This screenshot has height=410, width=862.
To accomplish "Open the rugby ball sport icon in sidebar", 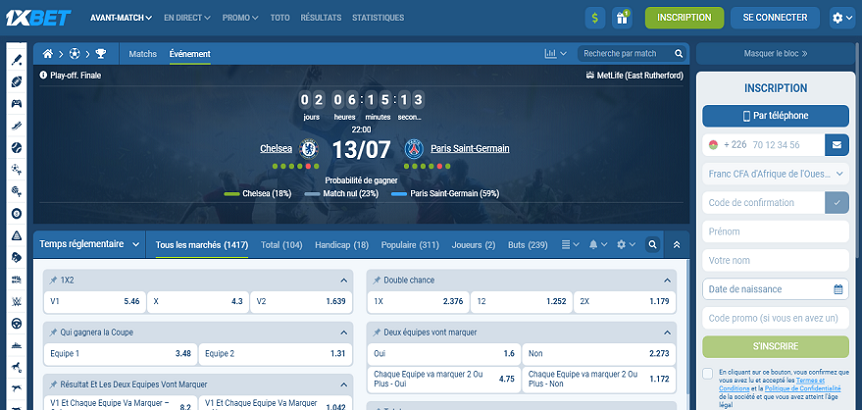I will click(x=16, y=82).
